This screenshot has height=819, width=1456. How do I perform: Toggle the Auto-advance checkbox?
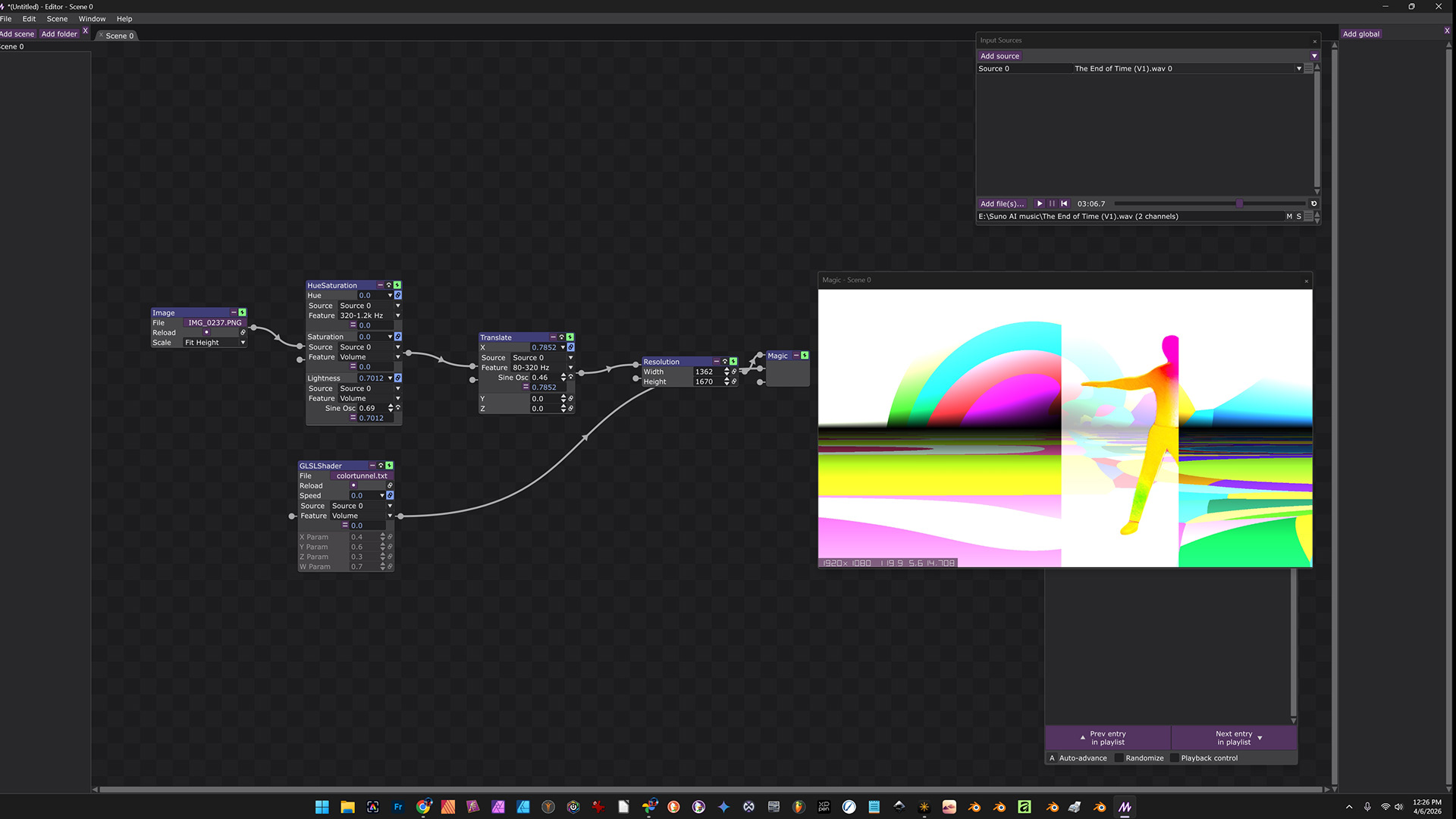tap(1052, 758)
